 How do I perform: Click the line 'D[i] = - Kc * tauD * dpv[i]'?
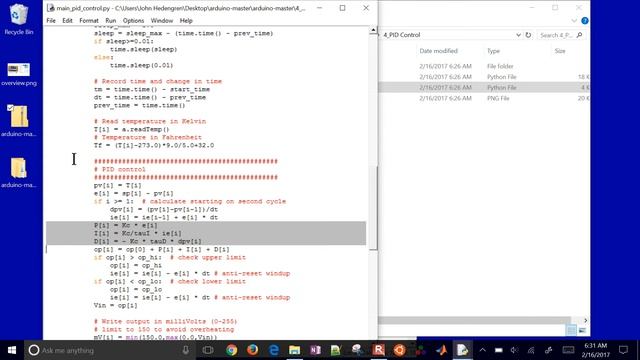tap(148, 241)
